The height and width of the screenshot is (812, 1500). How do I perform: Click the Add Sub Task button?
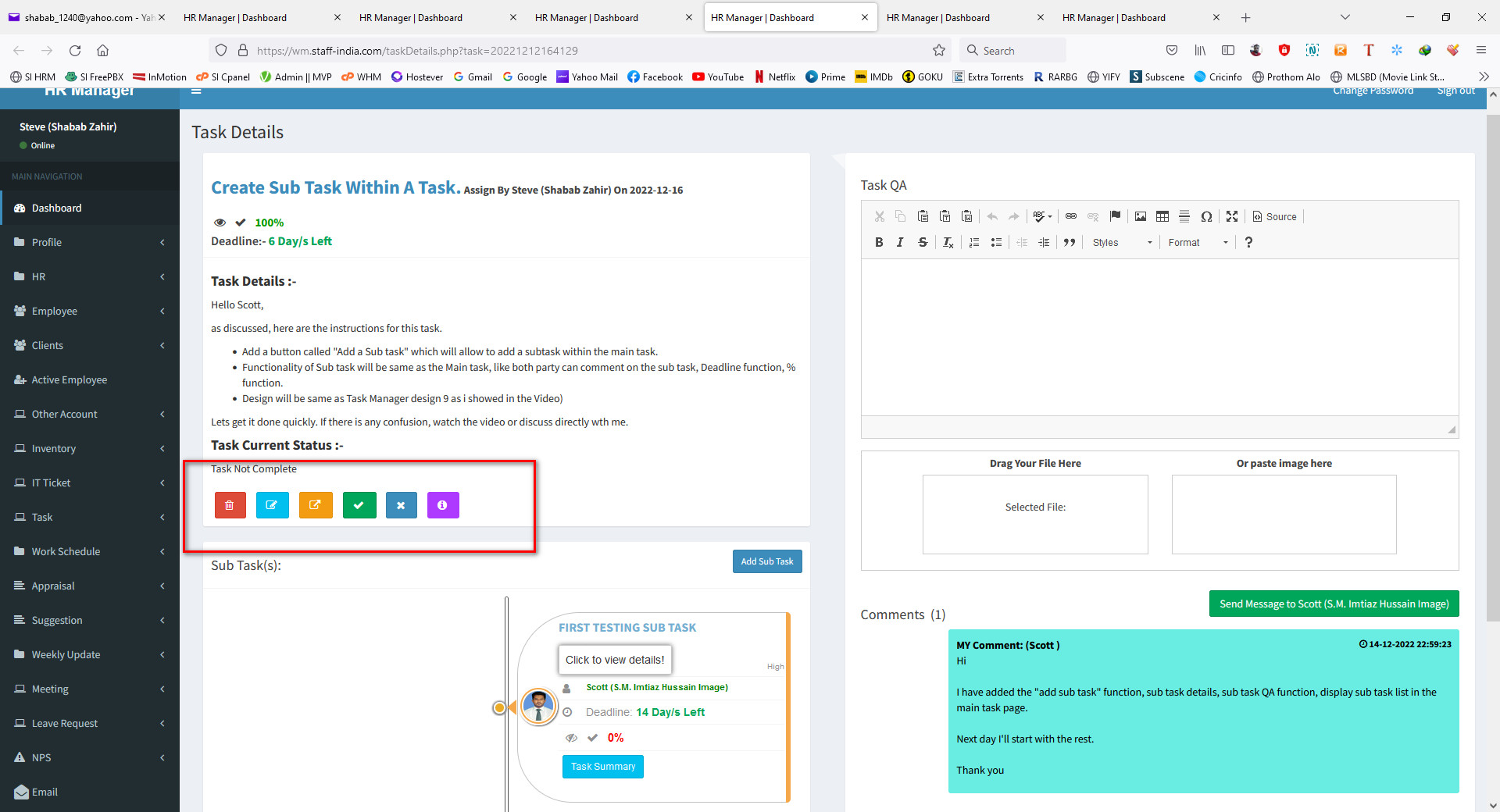(766, 561)
